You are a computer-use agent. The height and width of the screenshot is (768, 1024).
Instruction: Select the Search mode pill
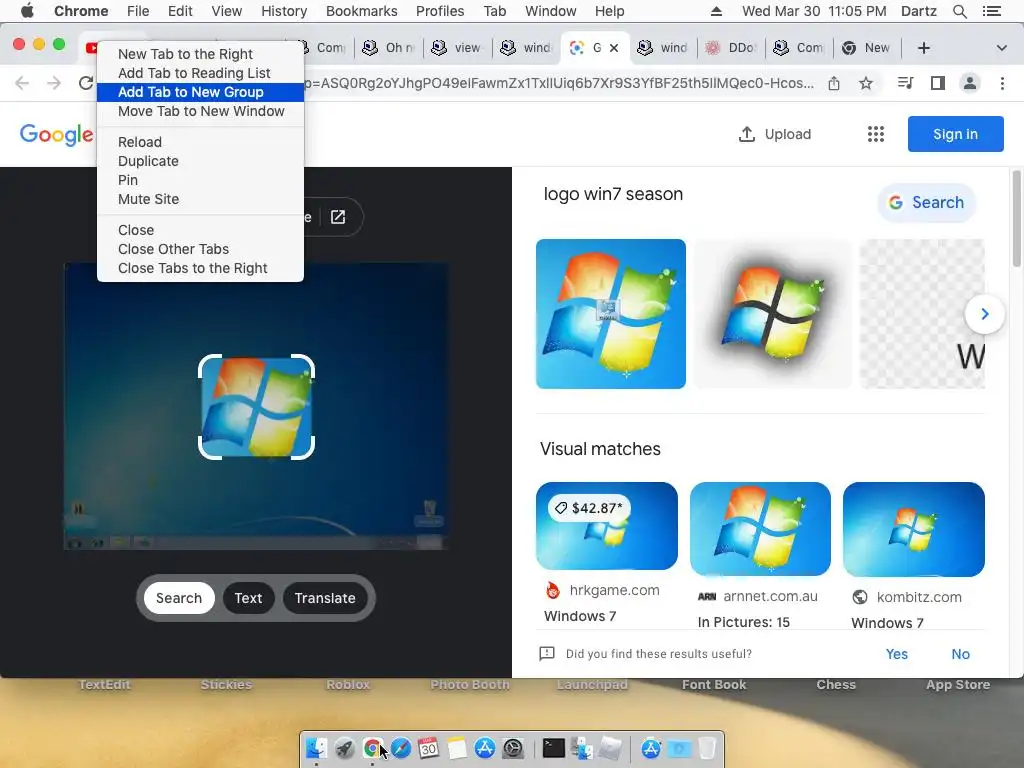coord(179,598)
